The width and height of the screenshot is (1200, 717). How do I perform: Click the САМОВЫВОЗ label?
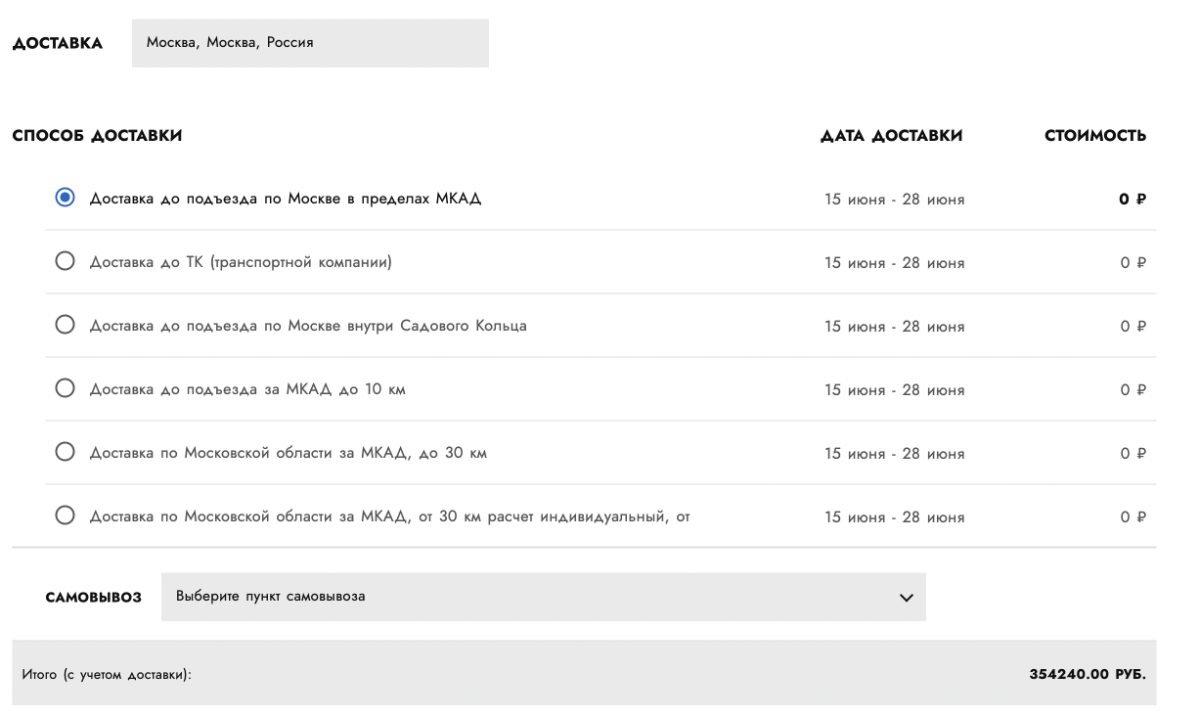pos(93,597)
